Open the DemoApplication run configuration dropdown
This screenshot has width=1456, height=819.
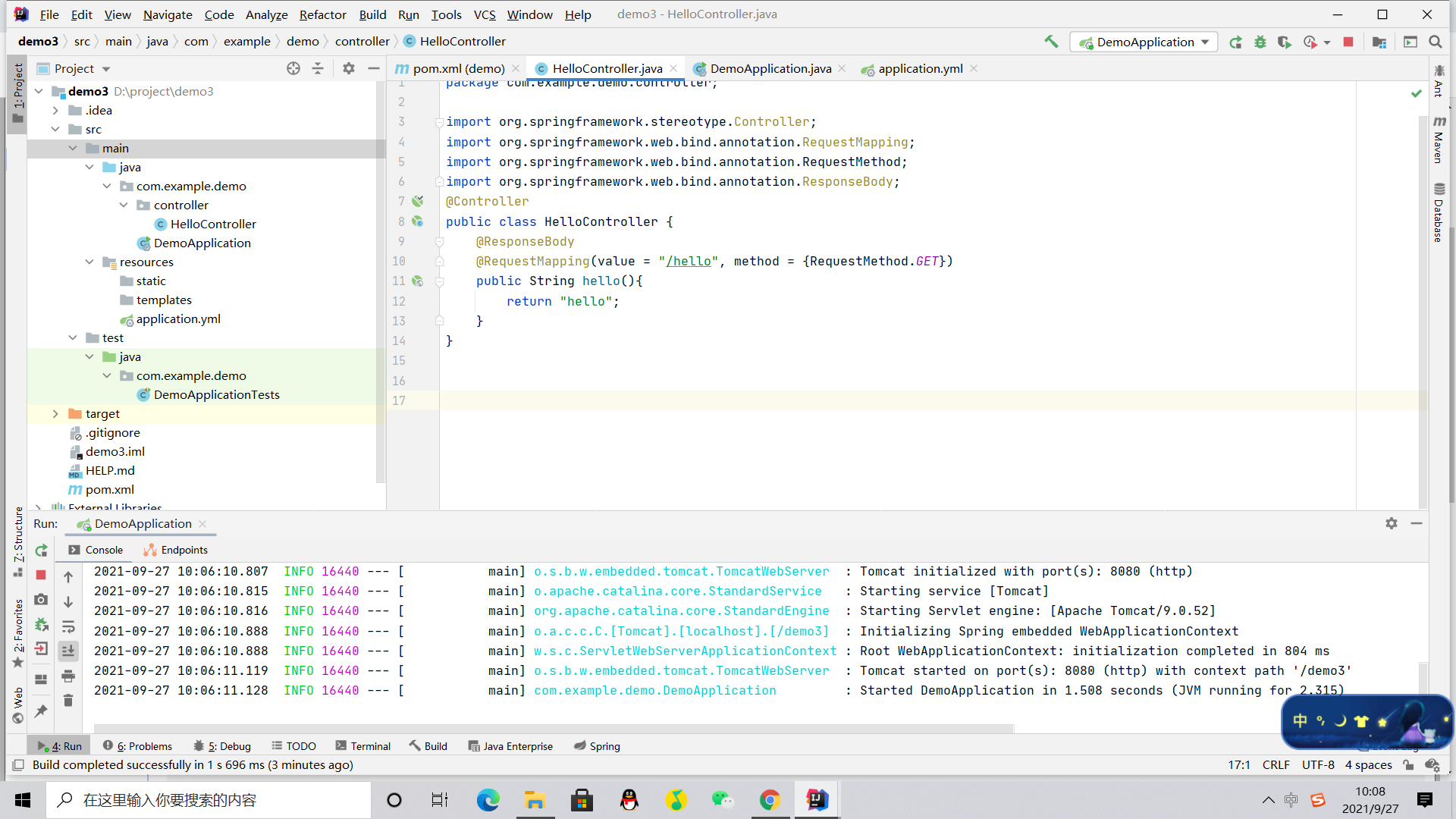click(1144, 42)
